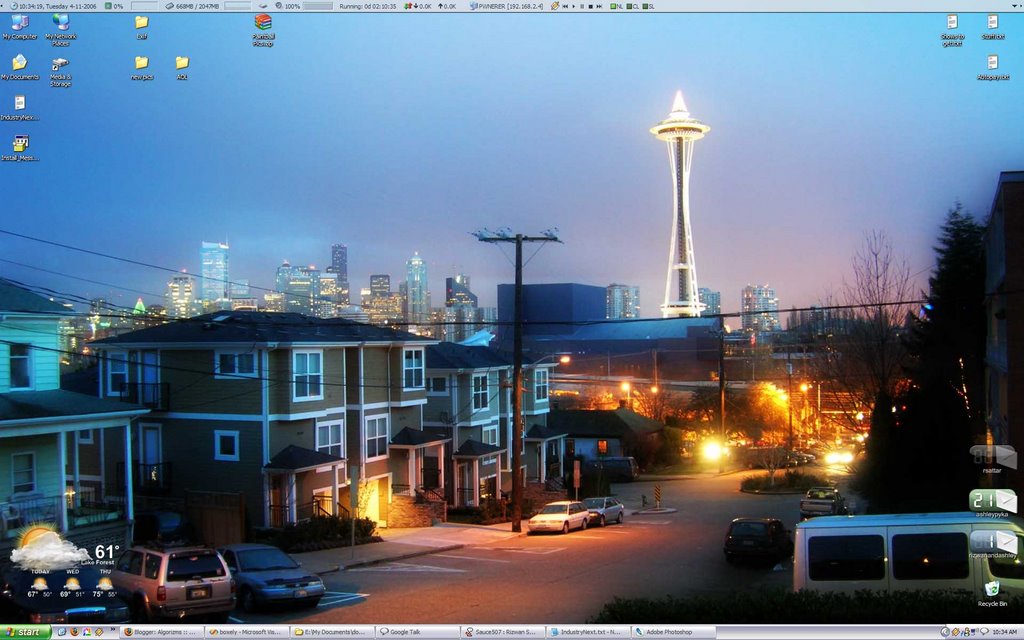This screenshot has width=1024, height=640.
Task: Click the memory 668MB / 2047MB indicator
Action: 192,7
